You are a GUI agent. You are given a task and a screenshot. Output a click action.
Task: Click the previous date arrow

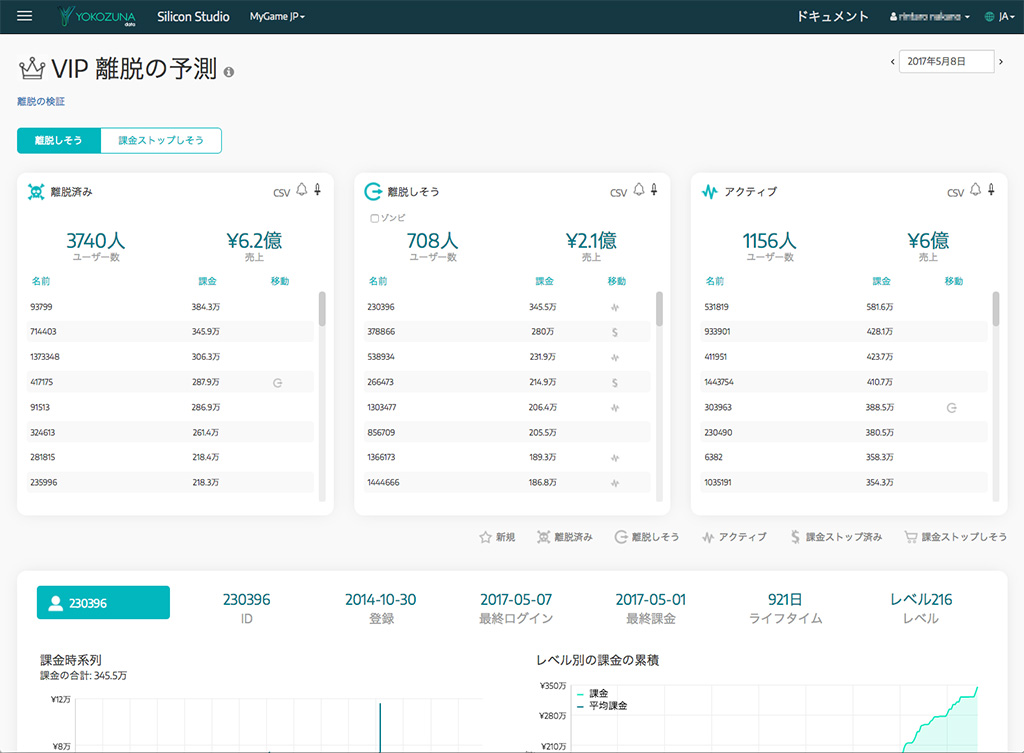click(x=892, y=62)
